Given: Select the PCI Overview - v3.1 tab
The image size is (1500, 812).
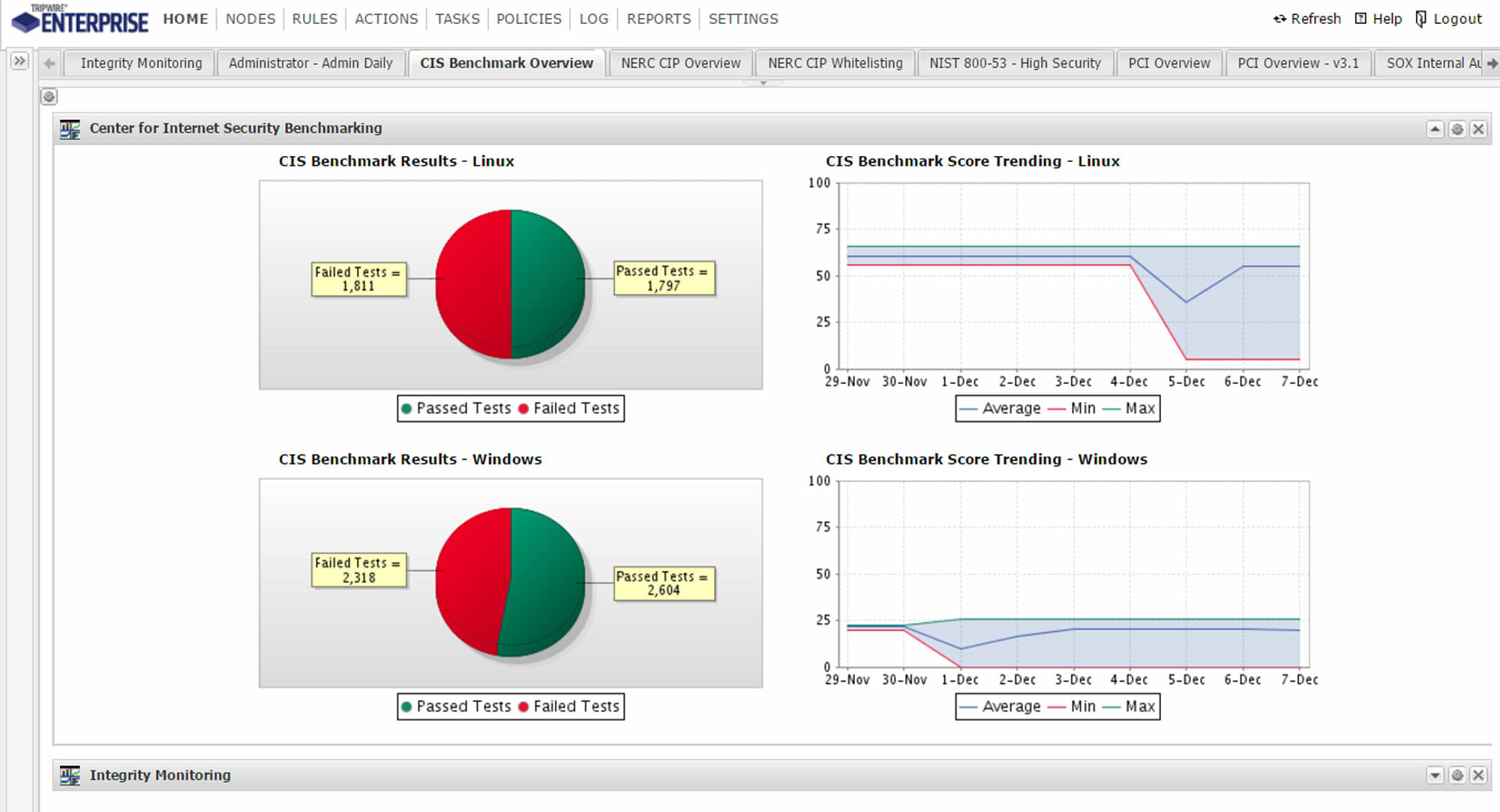Looking at the screenshot, I should coord(1298,63).
